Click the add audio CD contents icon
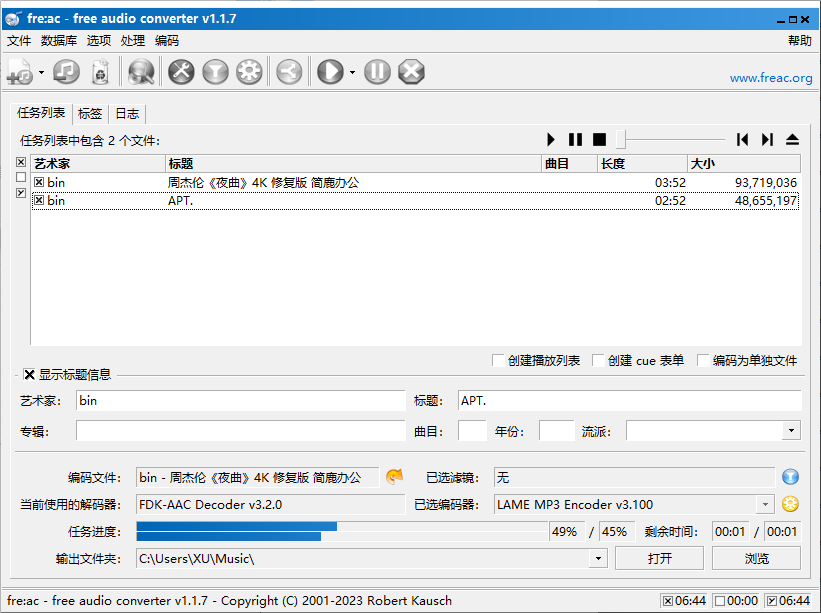 pyautogui.click(x=66, y=71)
